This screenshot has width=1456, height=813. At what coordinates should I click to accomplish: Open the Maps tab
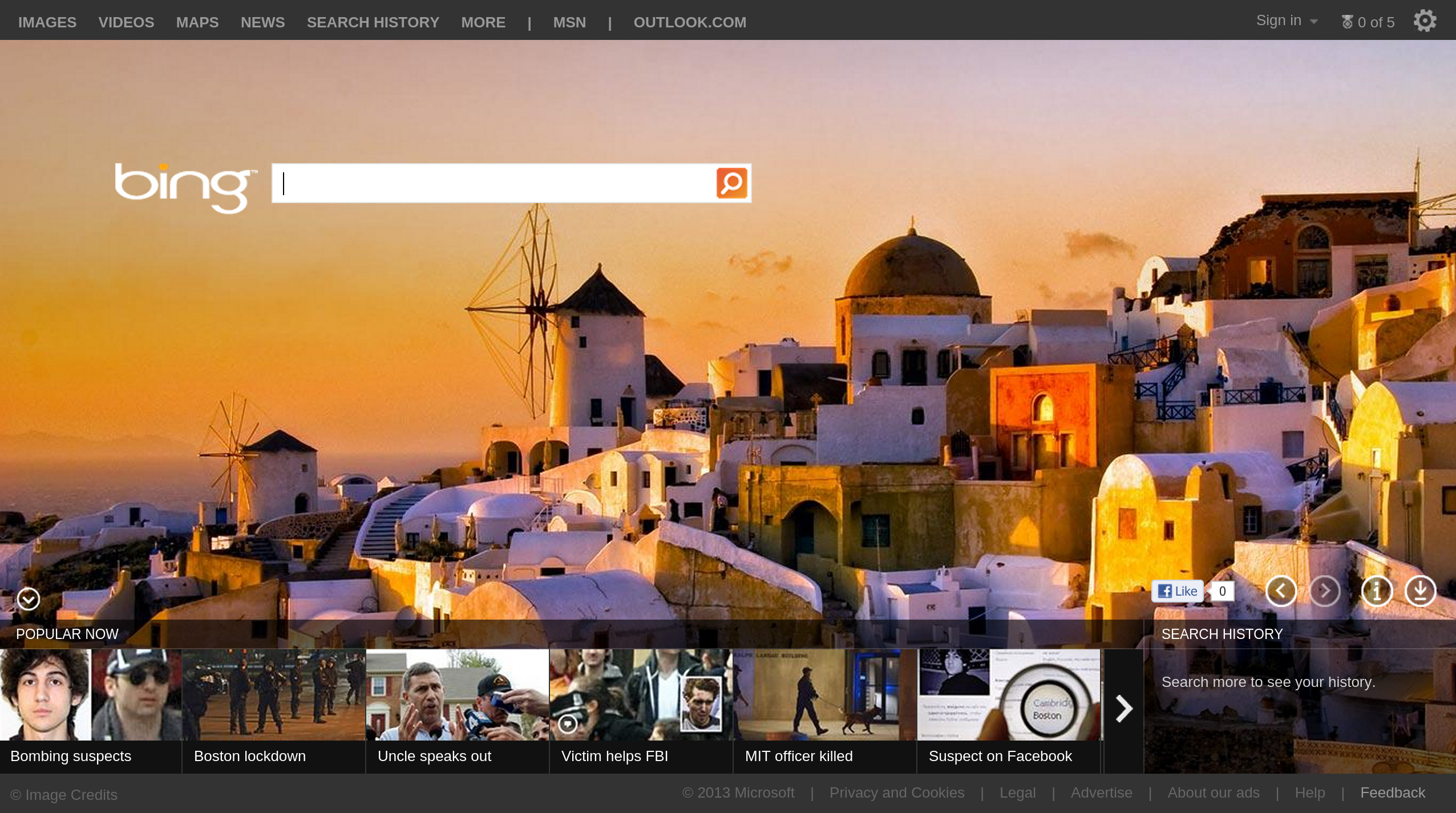(x=197, y=22)
